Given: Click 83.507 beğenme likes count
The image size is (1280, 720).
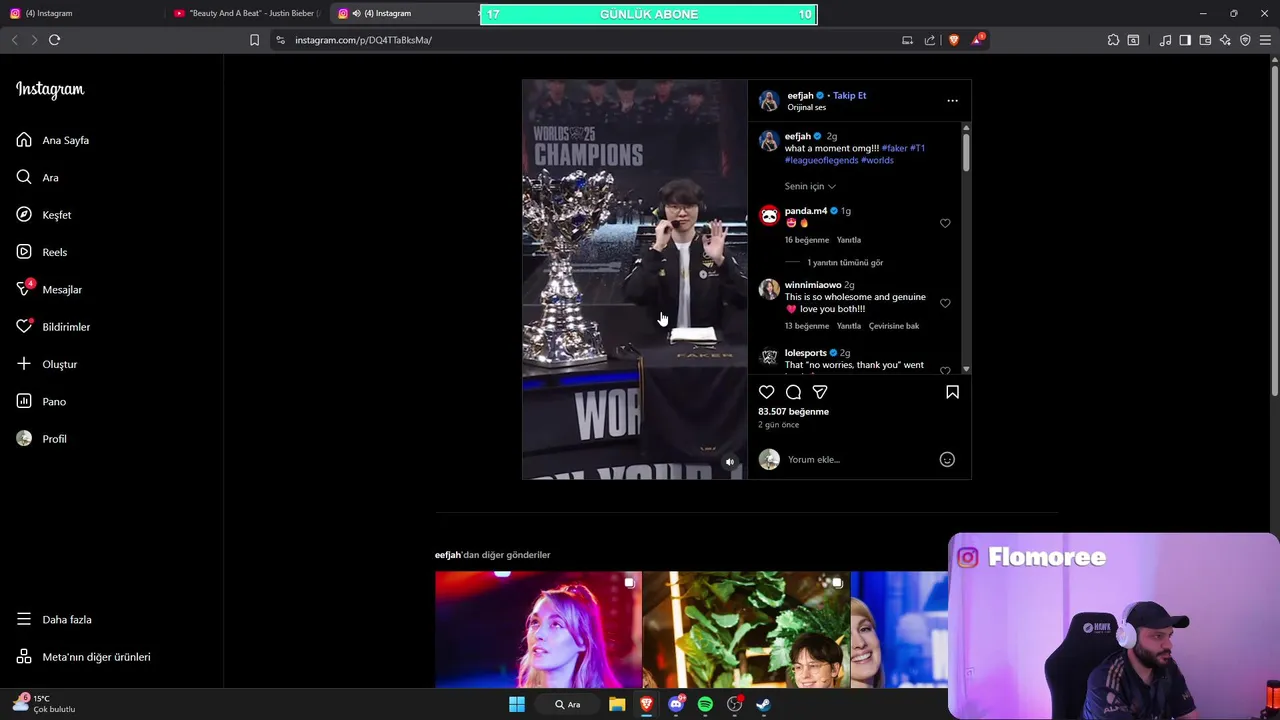Looking at the screenshot, I should (793, 411).
